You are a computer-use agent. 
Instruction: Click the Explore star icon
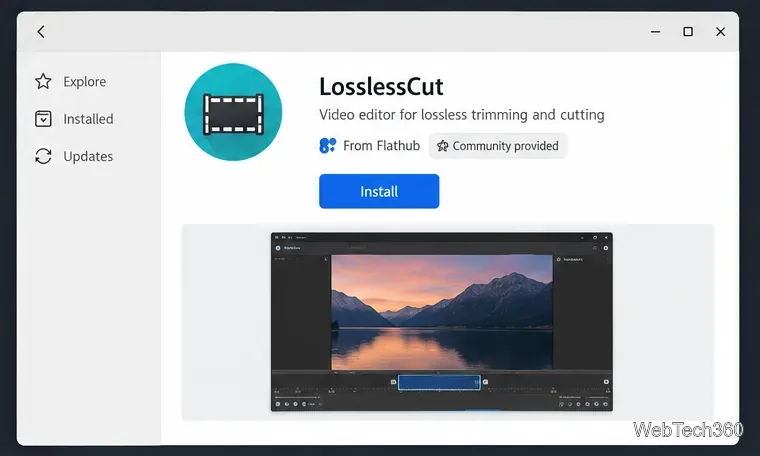(x=43, y=81)
